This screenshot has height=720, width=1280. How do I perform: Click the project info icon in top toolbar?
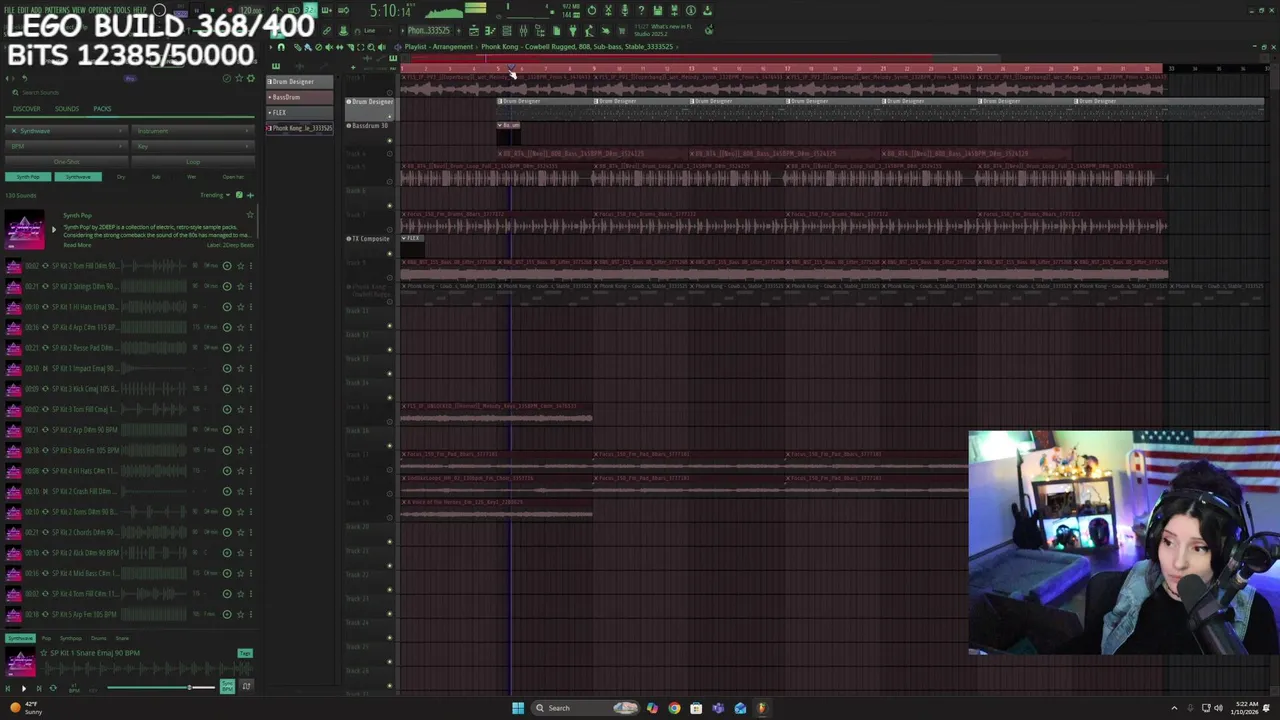tap(690, 10)
